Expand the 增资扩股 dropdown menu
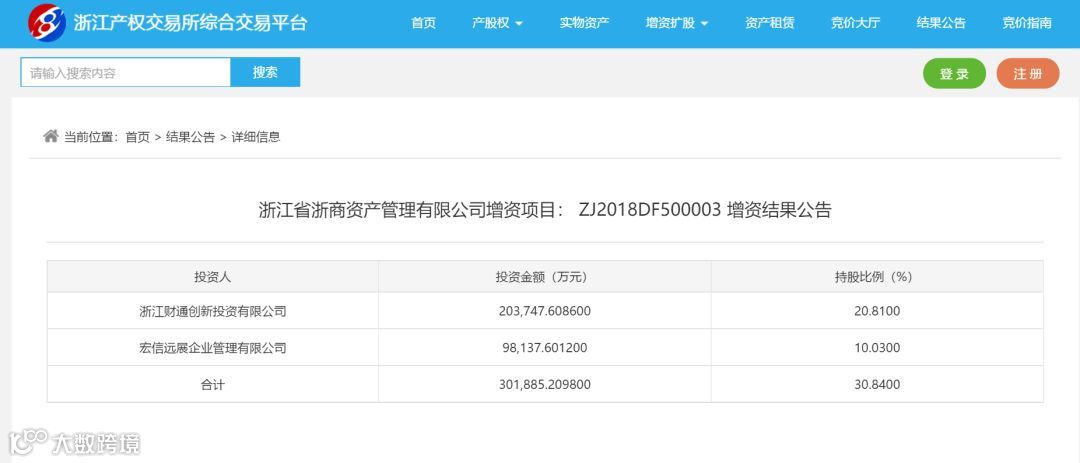The height and width of the screenshot is (463, 1080). 677,23
